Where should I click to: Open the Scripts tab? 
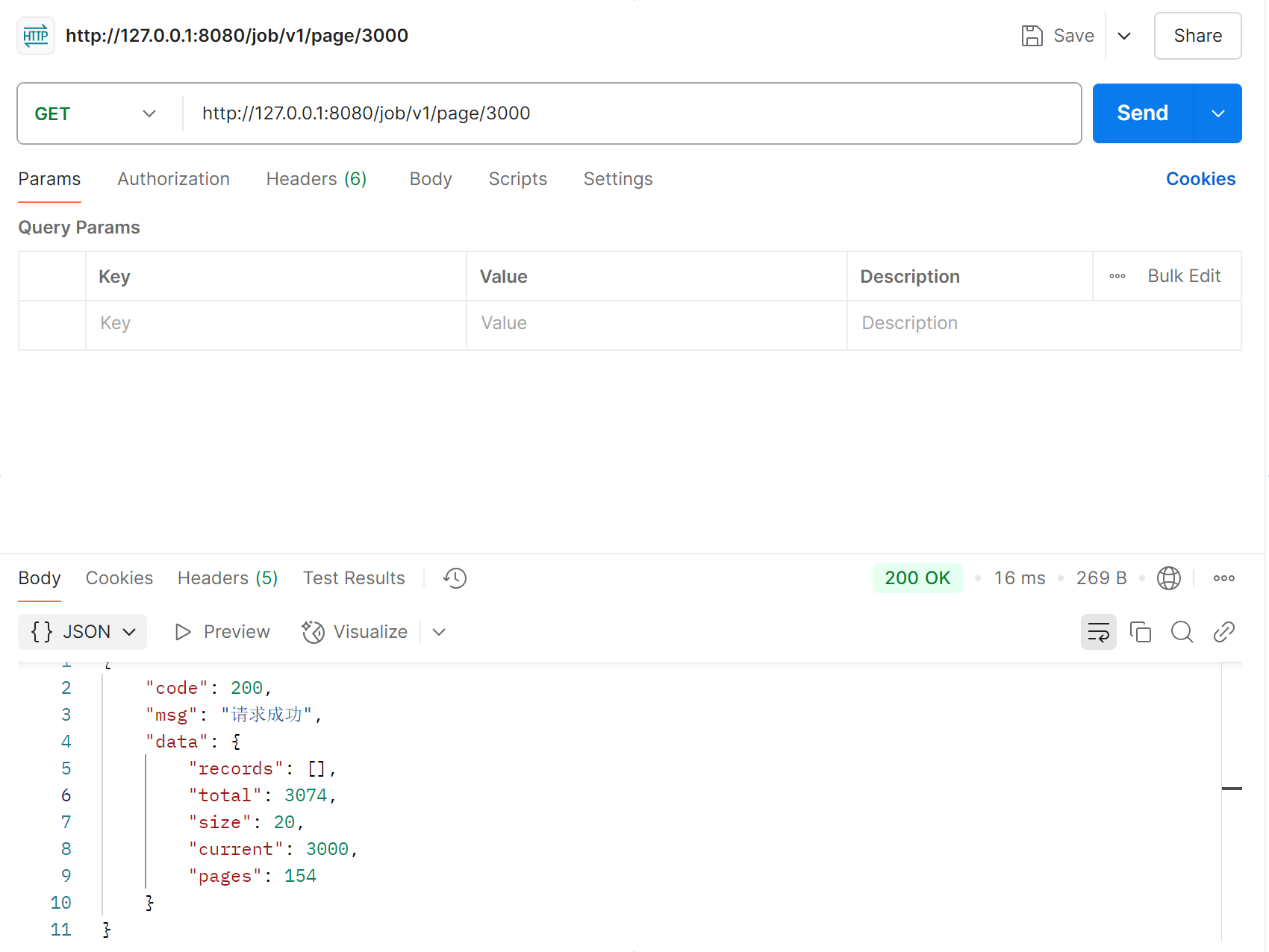click(517, 179)
